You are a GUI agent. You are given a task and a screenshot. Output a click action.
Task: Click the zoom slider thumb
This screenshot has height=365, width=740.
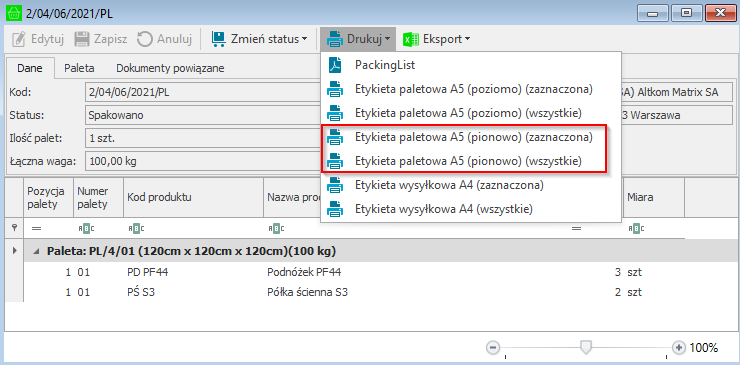(586, 348)
